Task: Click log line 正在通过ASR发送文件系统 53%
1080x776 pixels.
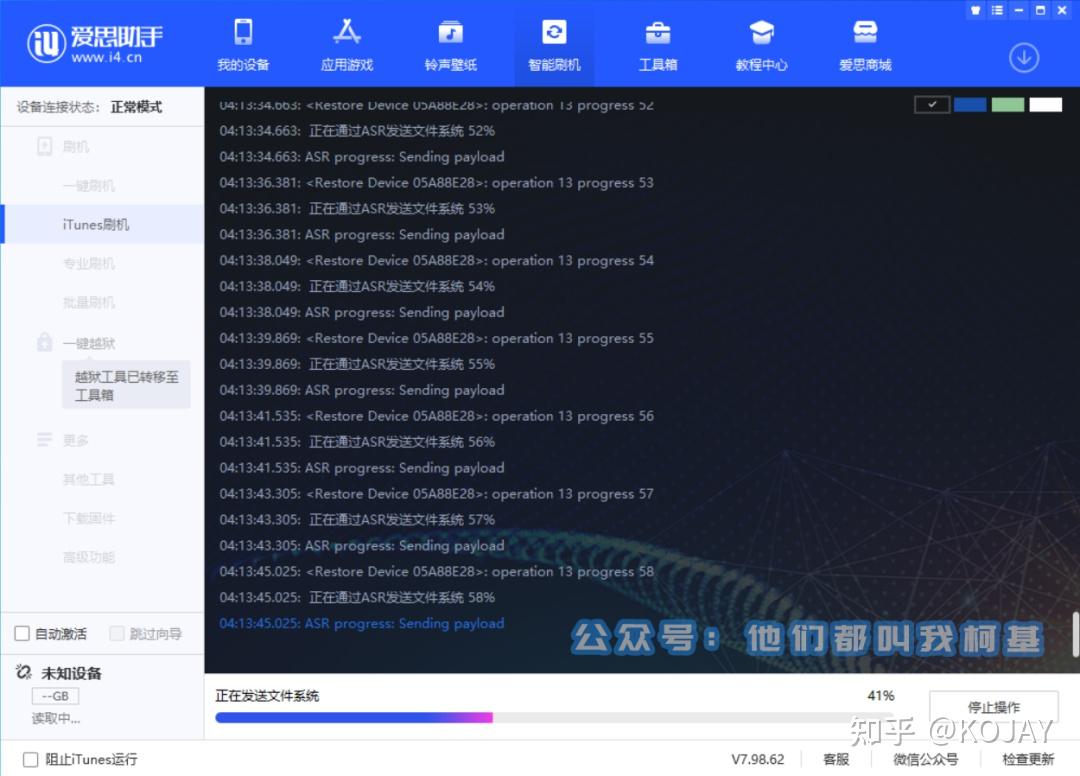Action: pos(357,209)
